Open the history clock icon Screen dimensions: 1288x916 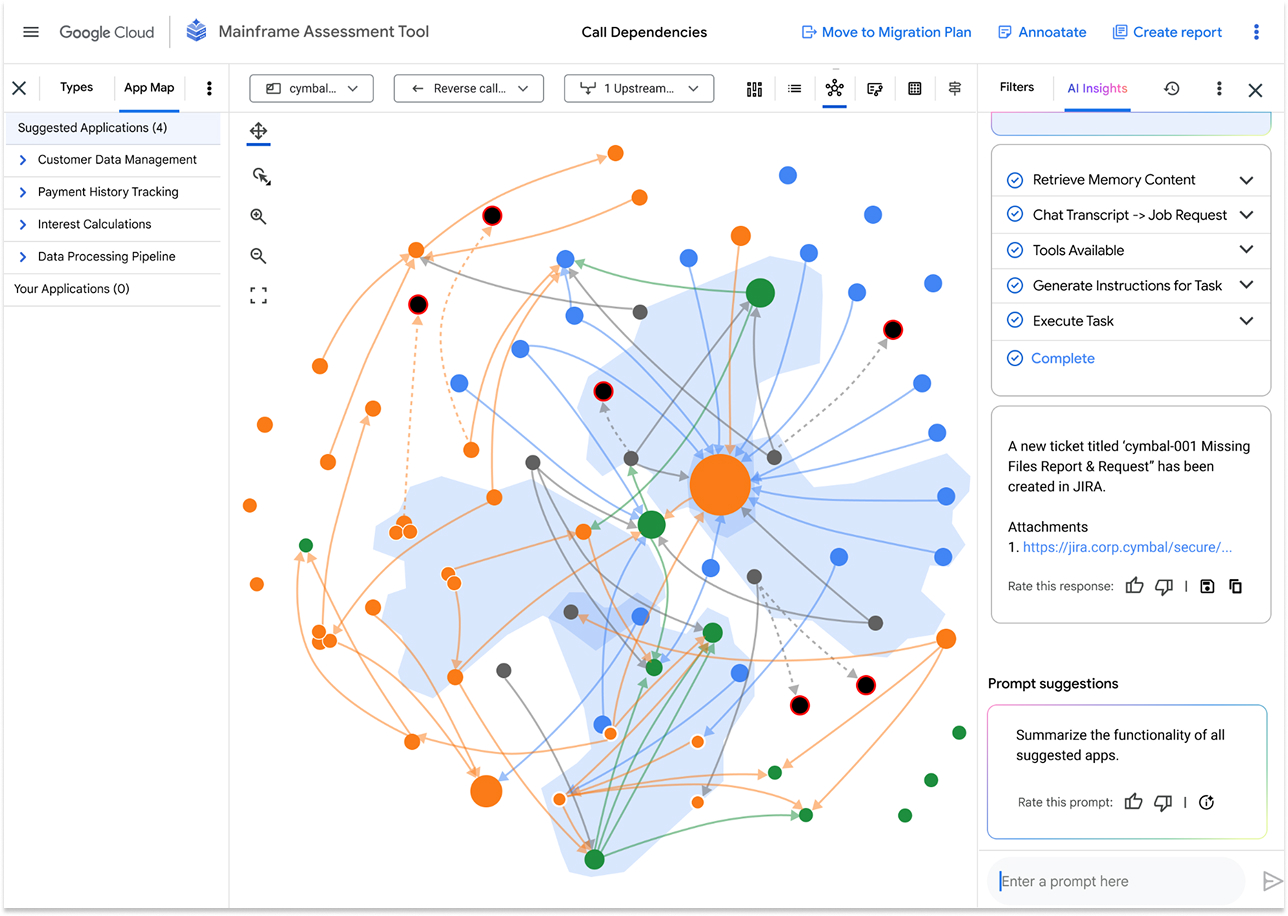(1172, 88)
